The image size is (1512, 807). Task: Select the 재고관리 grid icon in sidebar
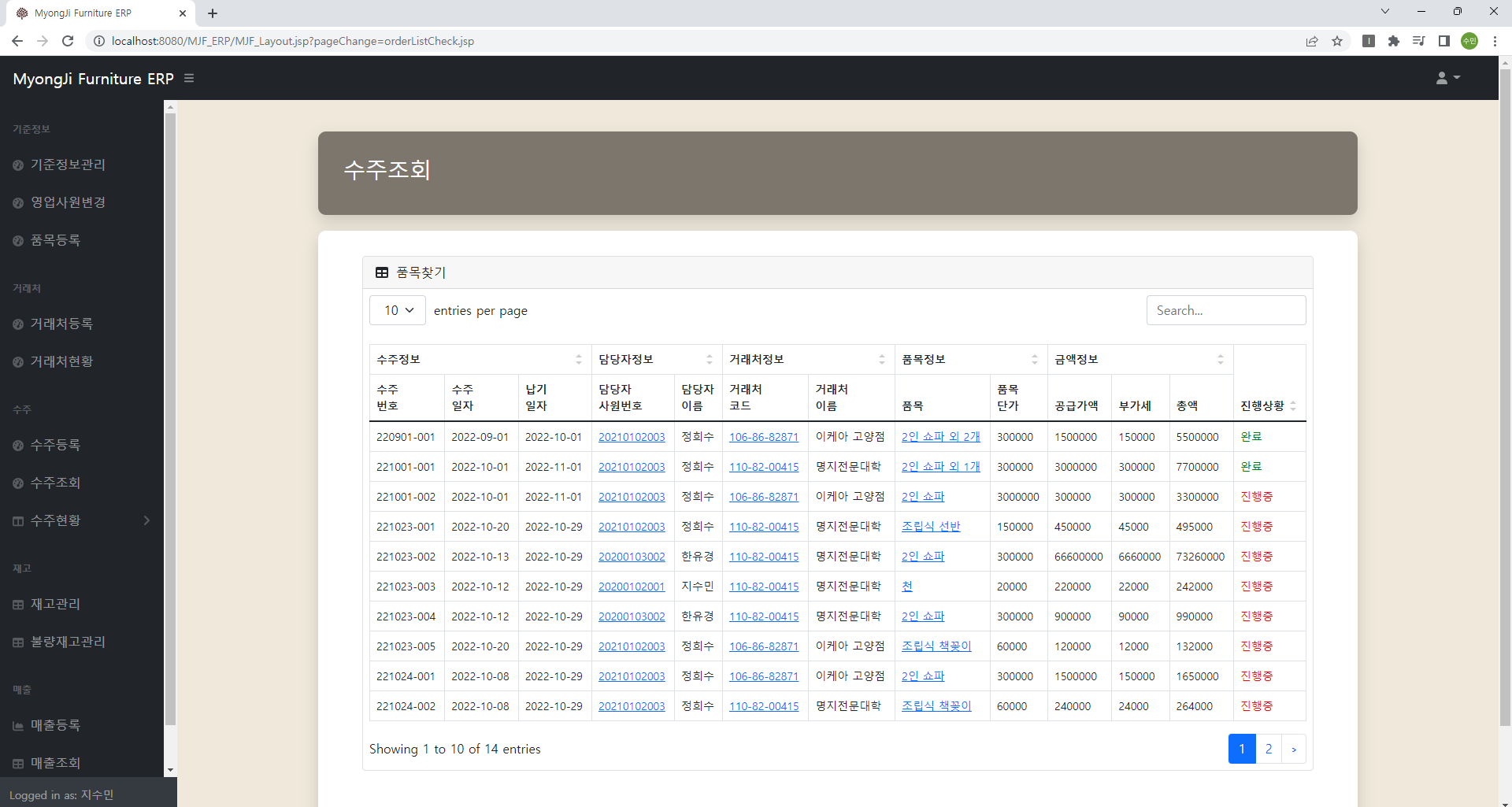tap(17, 603)
